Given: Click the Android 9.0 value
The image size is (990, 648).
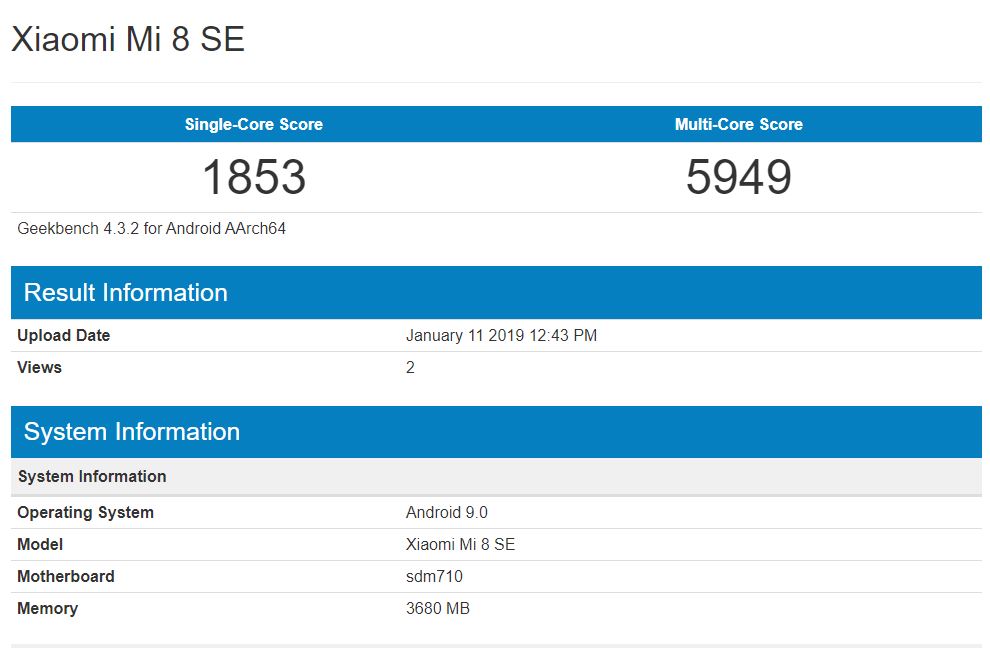Looking at the screenshot, I should click(x=447, y=512).
